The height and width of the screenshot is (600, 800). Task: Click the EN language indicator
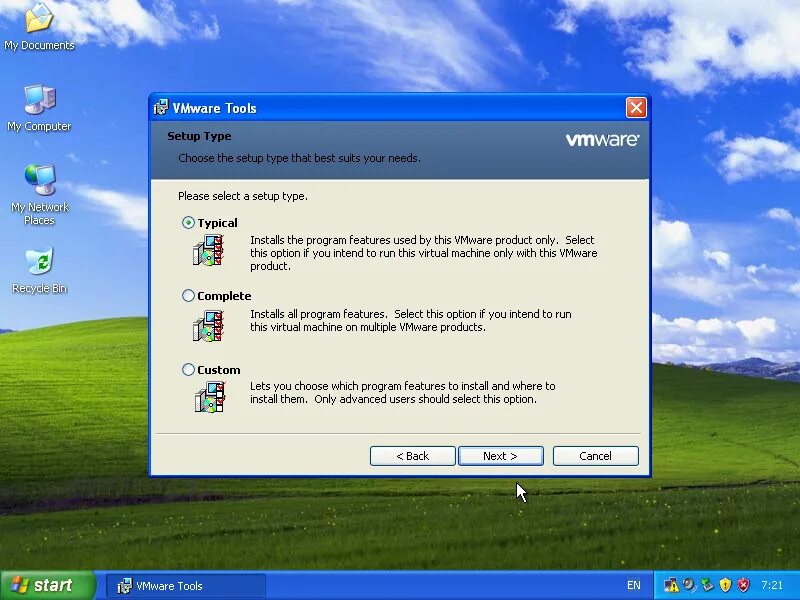pos(634,585)
